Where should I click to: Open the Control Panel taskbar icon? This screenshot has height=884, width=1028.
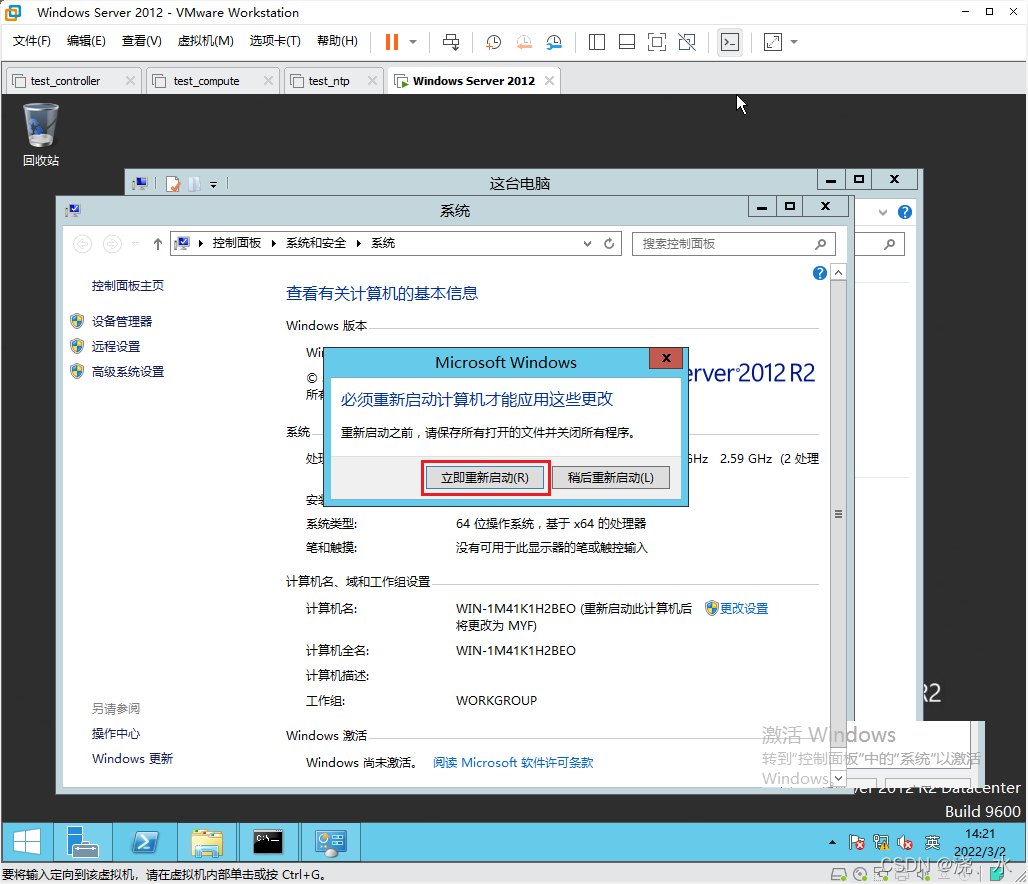point(330,841)
